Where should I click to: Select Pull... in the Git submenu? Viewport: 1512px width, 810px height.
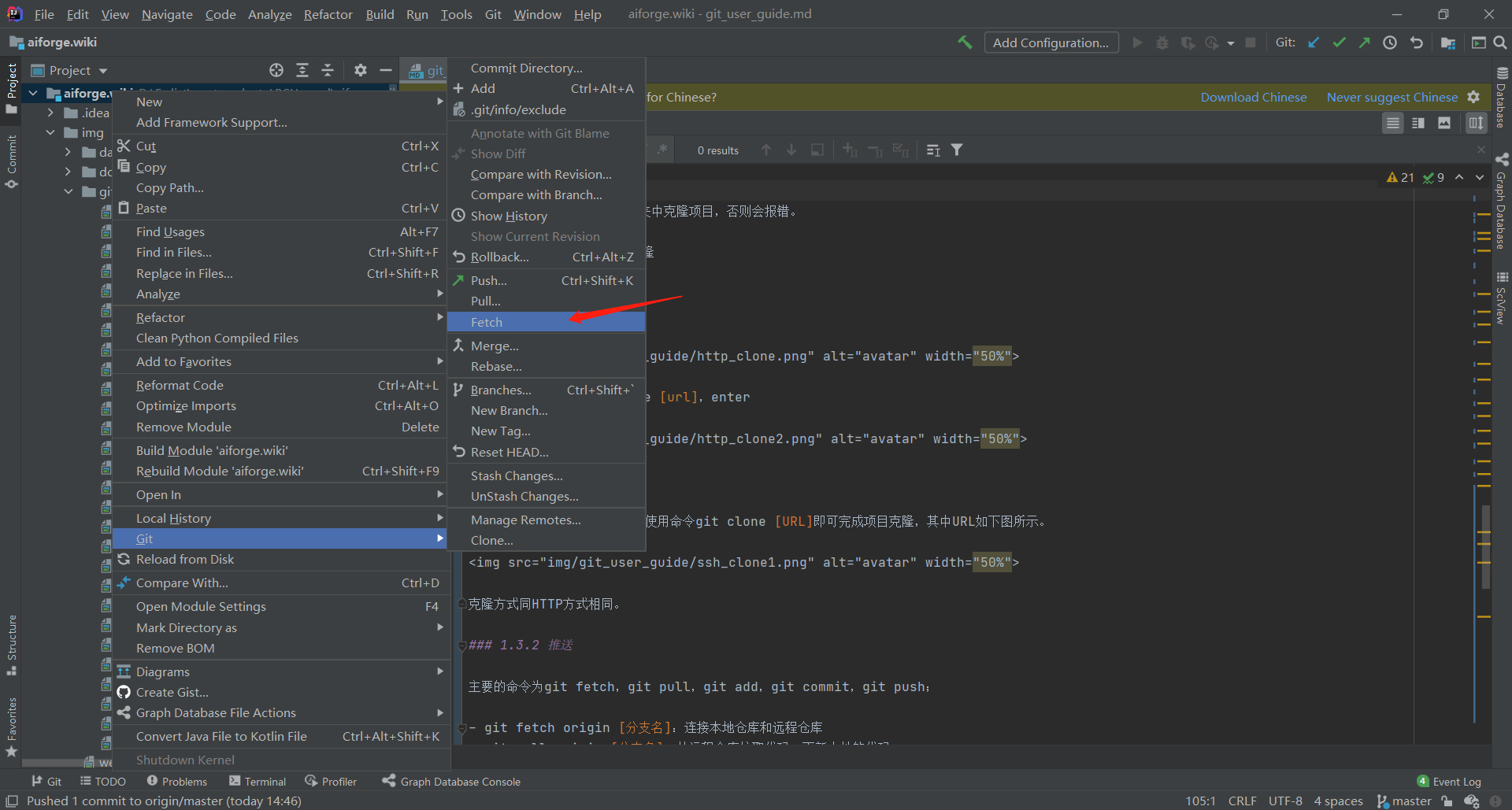547,301
